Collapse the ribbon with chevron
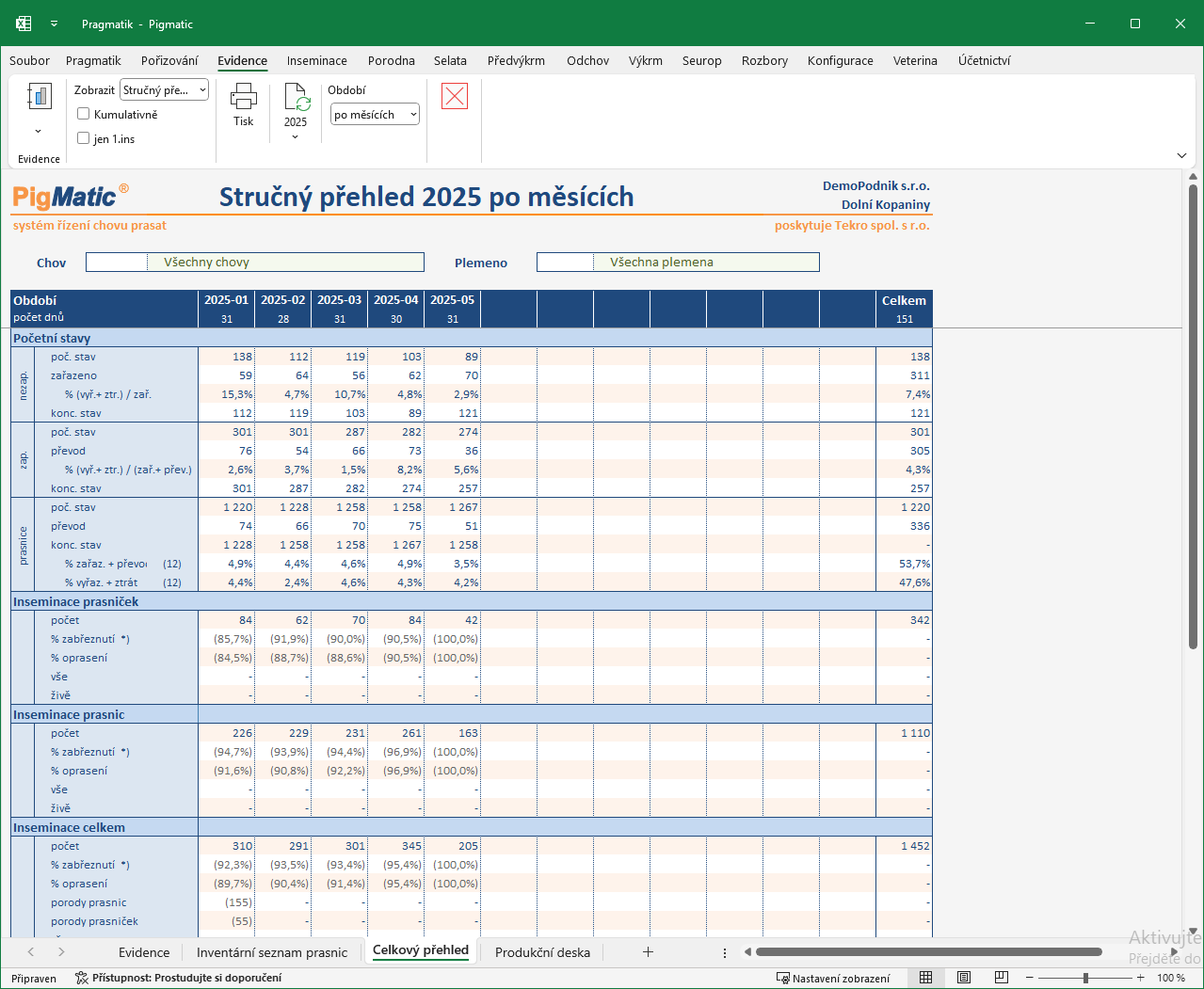 point(1181,155)
